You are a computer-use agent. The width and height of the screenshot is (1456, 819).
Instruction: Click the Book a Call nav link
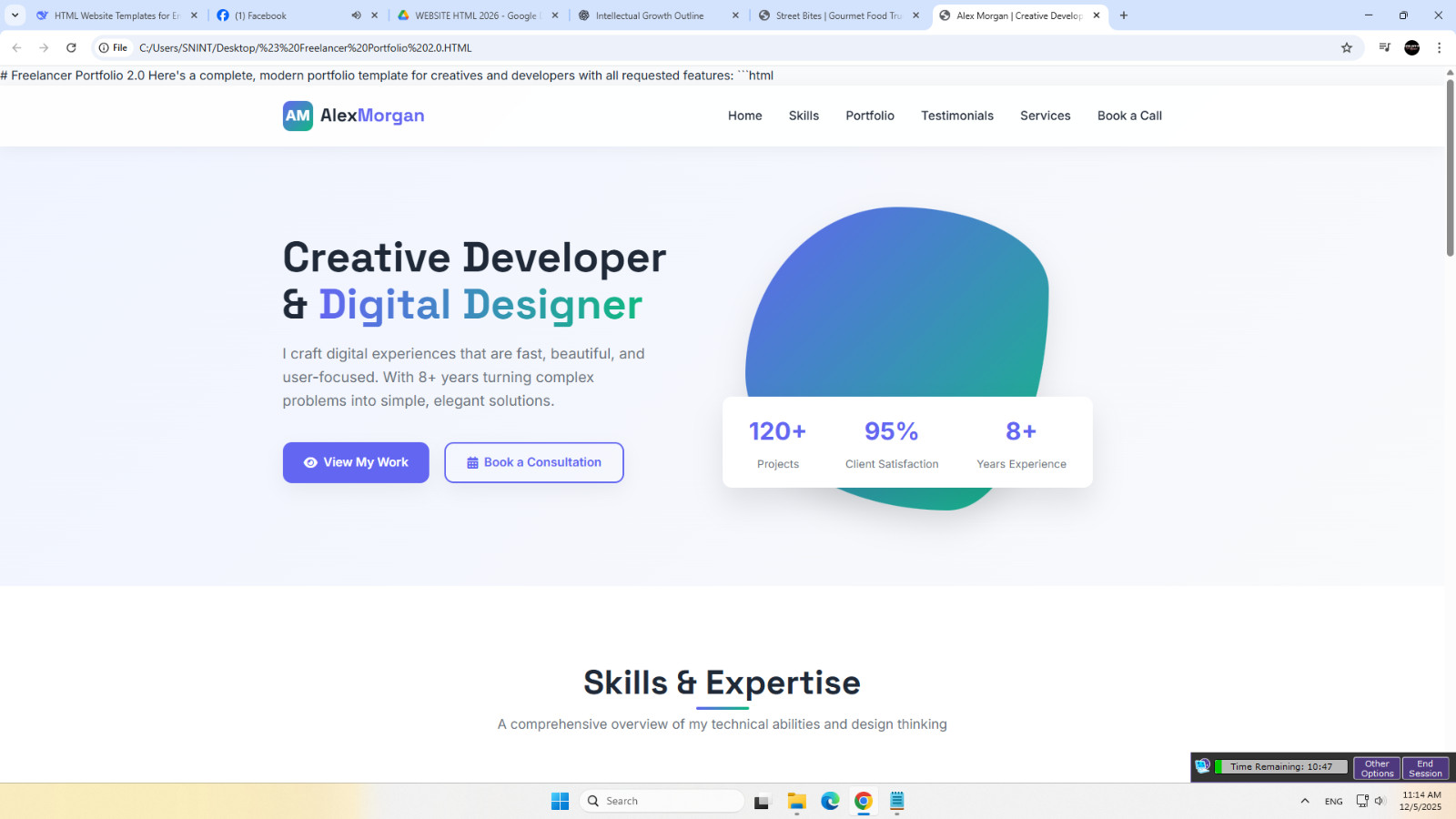click(x=1129, y=116)
